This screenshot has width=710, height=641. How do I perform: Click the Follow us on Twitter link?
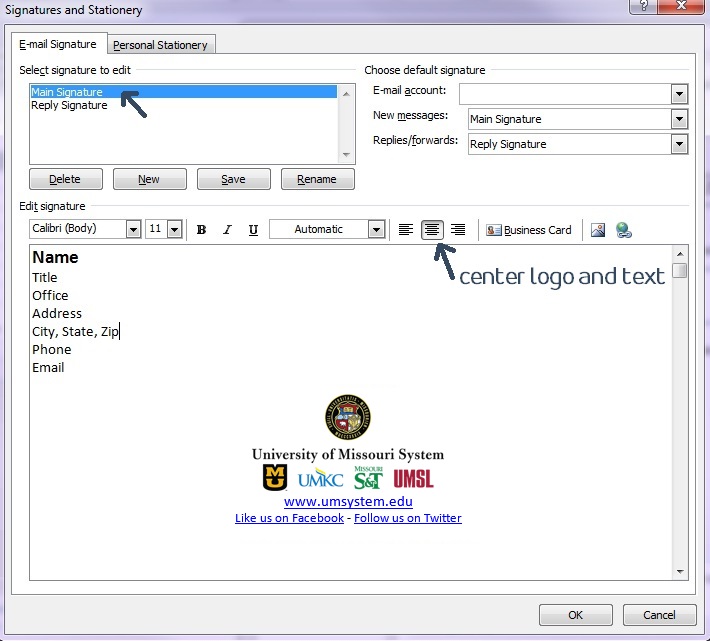tap(408, 518)
